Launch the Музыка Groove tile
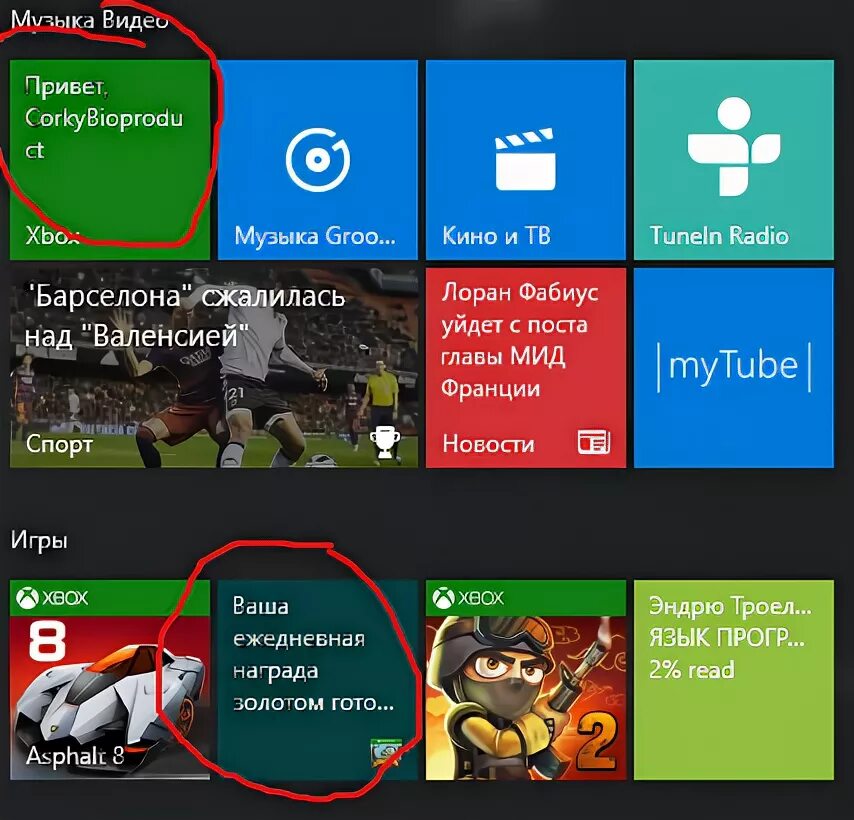 [x=318, y=160]
